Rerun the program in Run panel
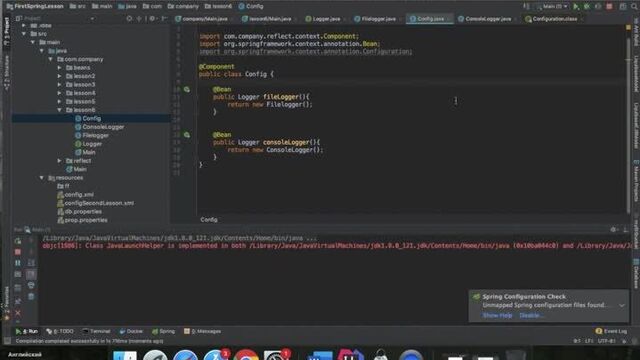 click(18, 241)
